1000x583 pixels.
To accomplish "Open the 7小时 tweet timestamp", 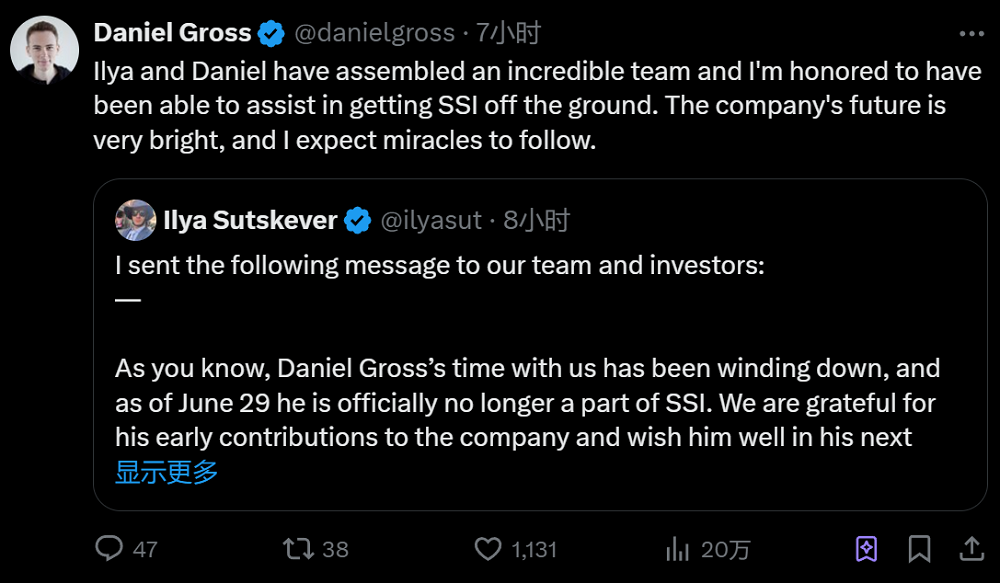I will (x=508, y=33).
